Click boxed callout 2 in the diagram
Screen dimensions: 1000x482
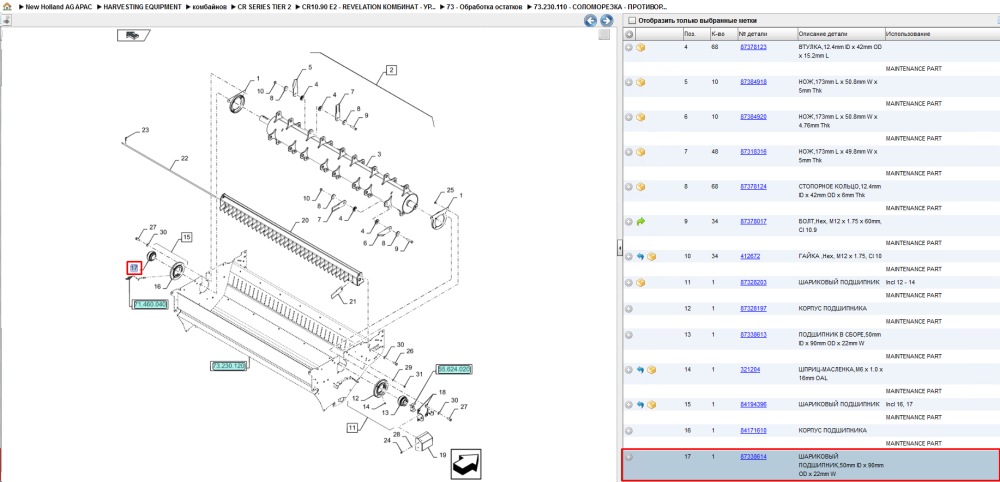[392, 70]
